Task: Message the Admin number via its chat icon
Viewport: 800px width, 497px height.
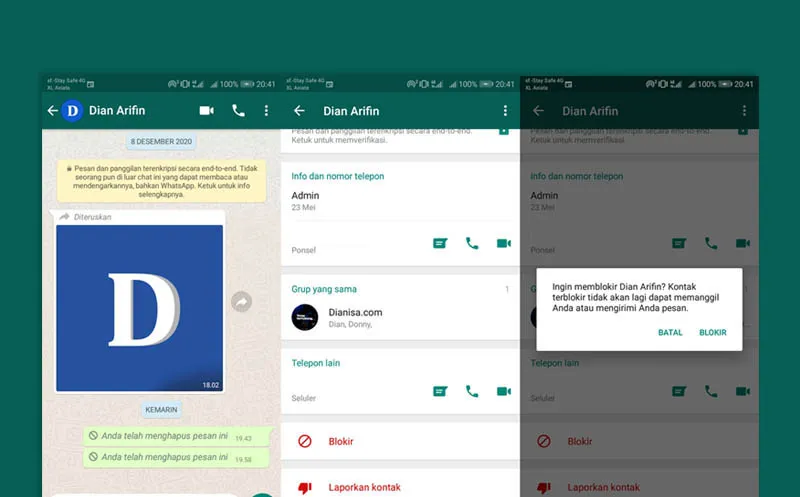Action: tap(440, 243)
